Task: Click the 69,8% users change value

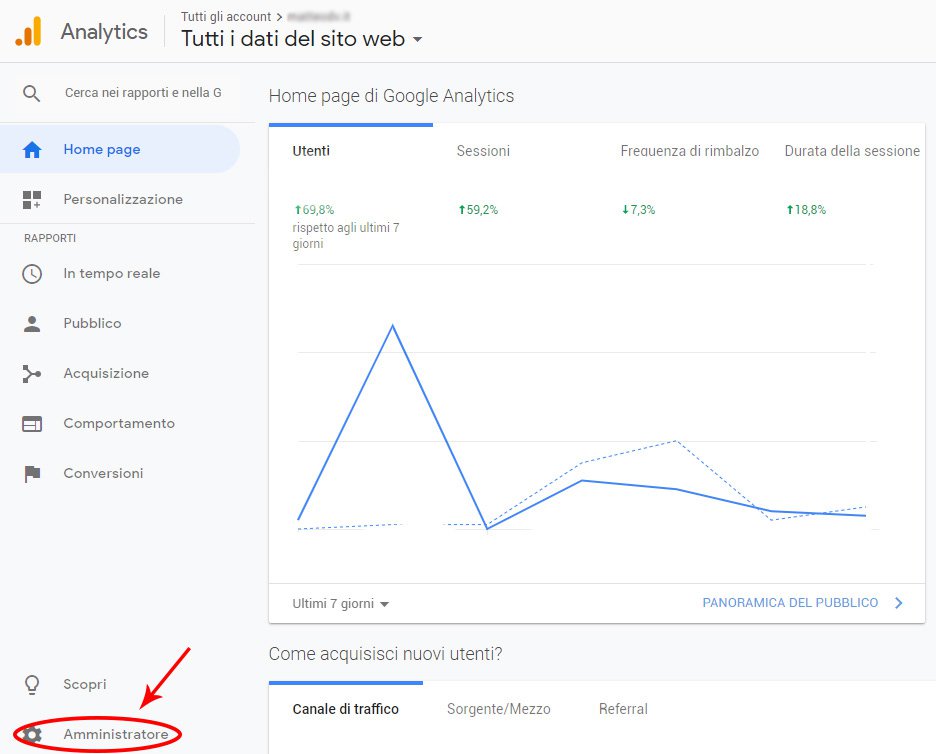Action: coord(314,210)
